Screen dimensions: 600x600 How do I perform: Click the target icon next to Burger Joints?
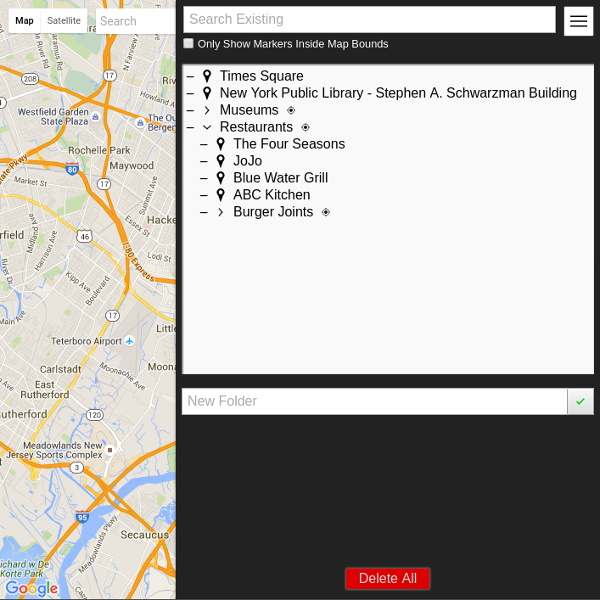326,212
